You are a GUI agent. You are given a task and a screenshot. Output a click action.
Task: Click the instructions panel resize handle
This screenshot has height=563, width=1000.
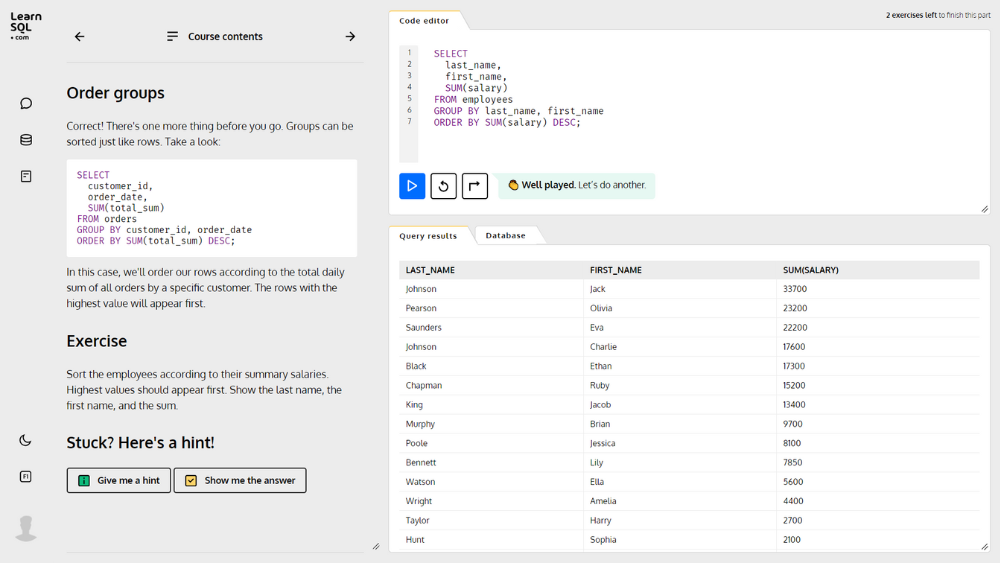click(x=376, y=546)
